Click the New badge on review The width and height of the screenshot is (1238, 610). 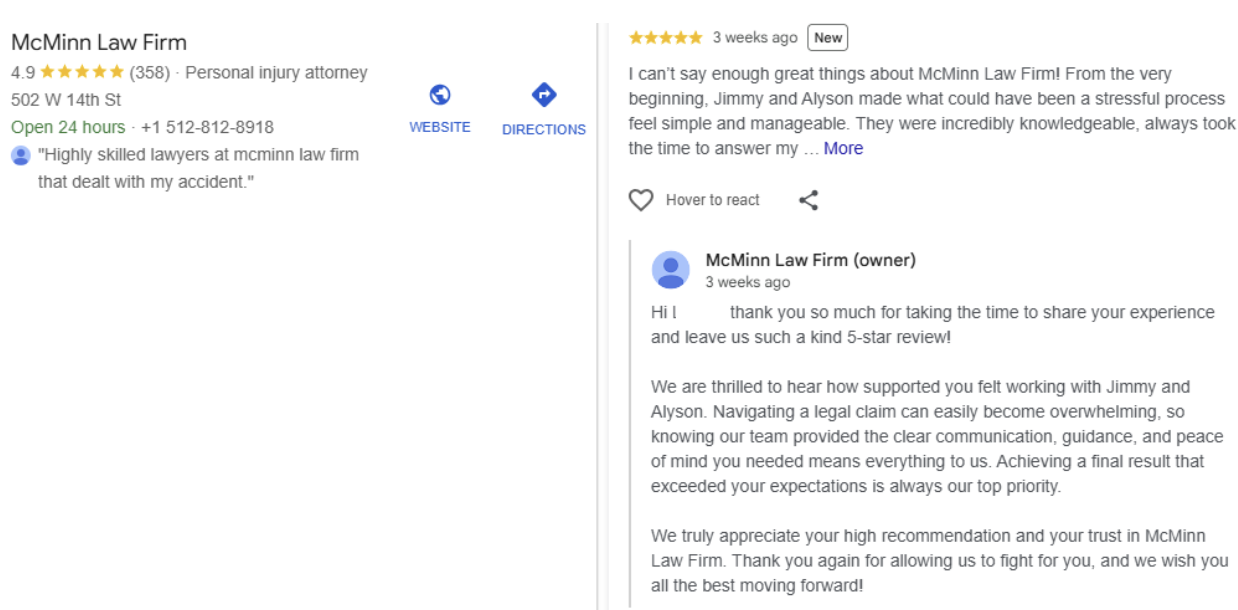click(828, 38)
